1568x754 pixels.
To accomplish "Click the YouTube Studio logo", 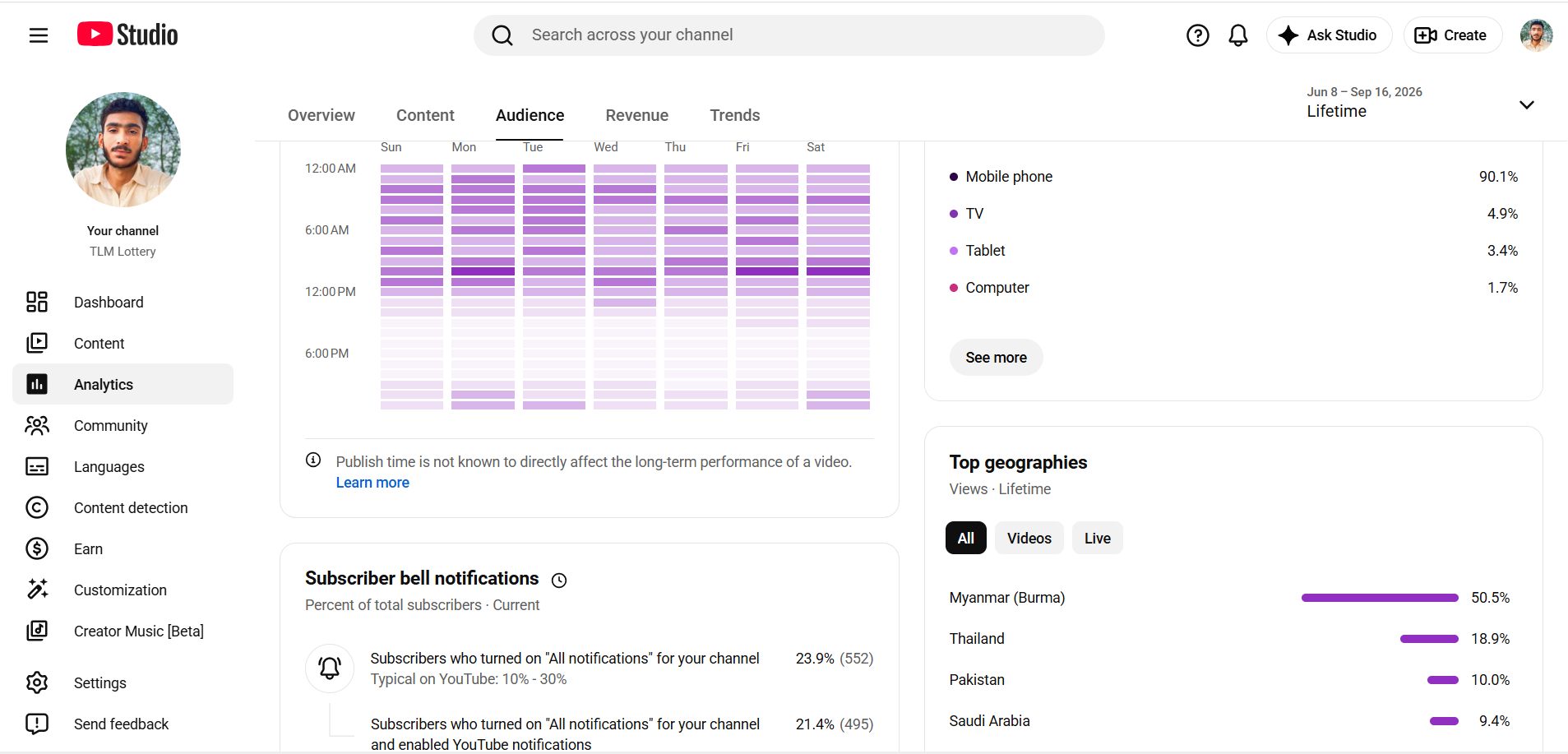I will (127, 35).
